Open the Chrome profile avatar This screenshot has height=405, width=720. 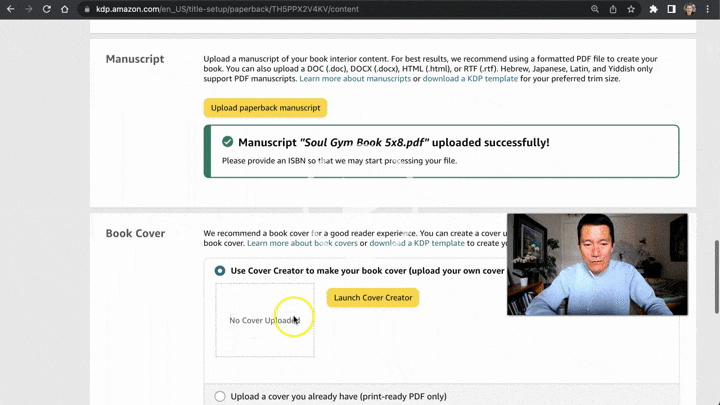(689, 9)
